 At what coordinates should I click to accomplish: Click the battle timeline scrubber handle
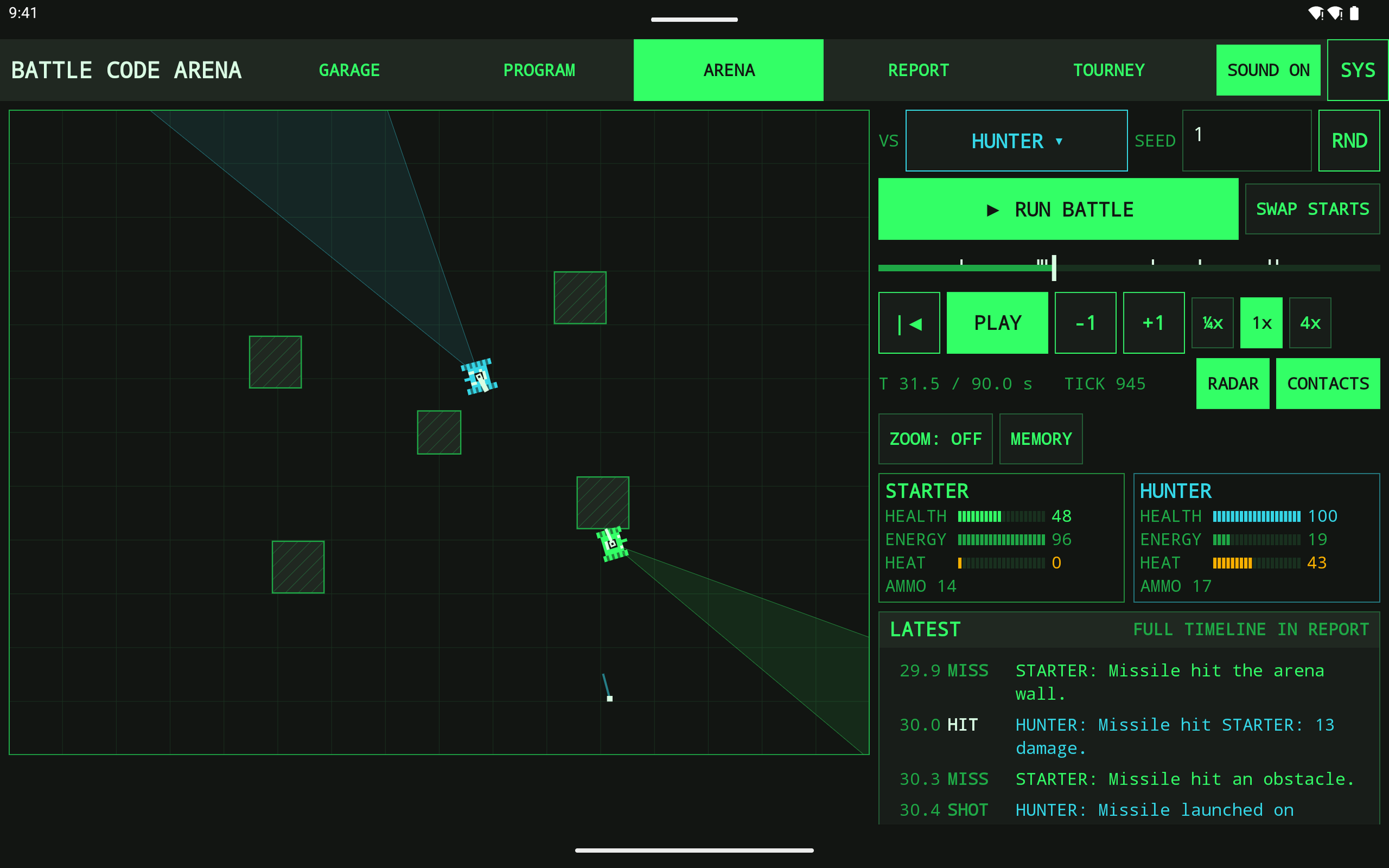coord(1053,268)
